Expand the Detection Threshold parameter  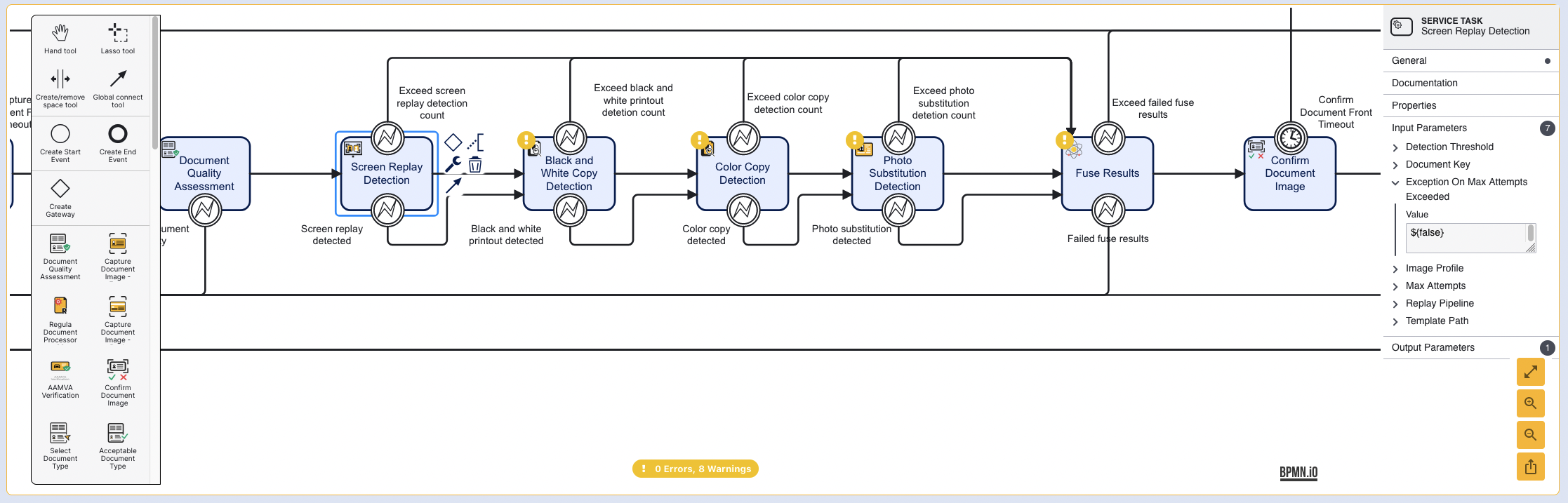tap(1395, 147)
